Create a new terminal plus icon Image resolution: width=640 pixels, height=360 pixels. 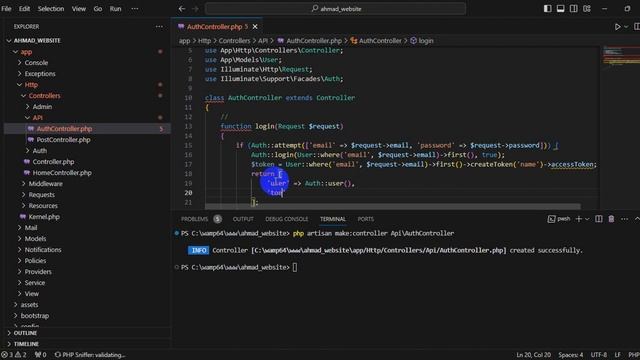click(578, 219)
